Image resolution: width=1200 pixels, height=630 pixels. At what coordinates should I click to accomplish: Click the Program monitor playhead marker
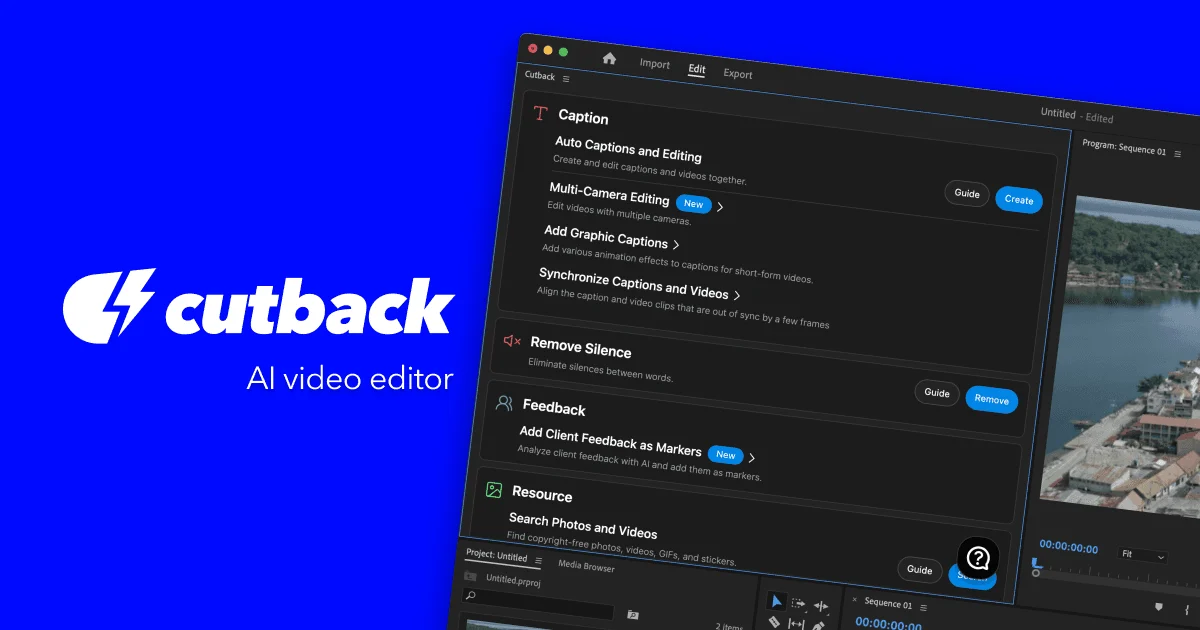click(x=1036, y=568)
